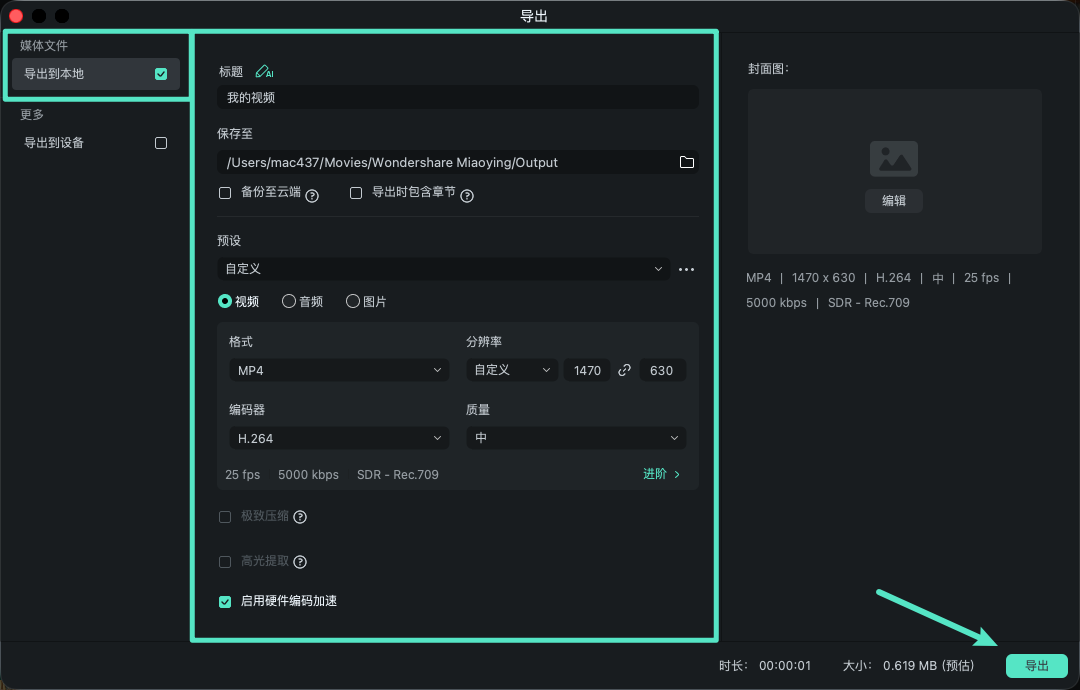
Task: Click help icon next to 备份至云端
Action: (312, 196)
